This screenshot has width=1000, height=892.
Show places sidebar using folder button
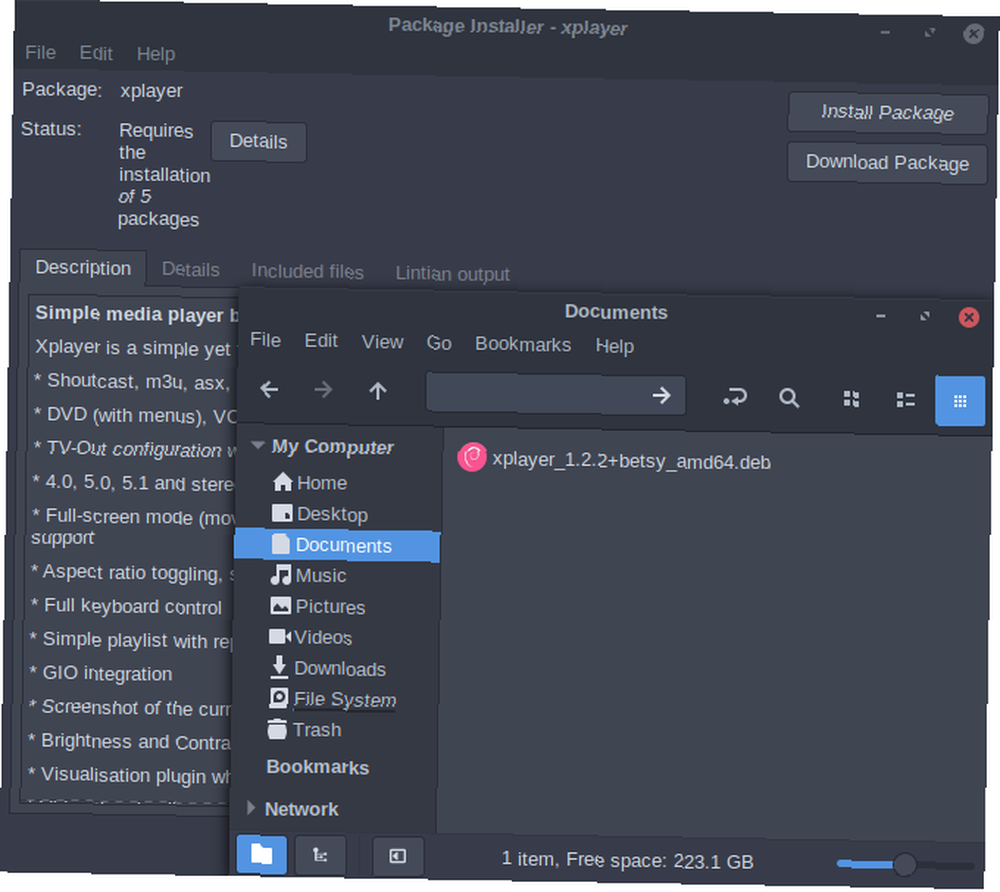pos(261,854)
